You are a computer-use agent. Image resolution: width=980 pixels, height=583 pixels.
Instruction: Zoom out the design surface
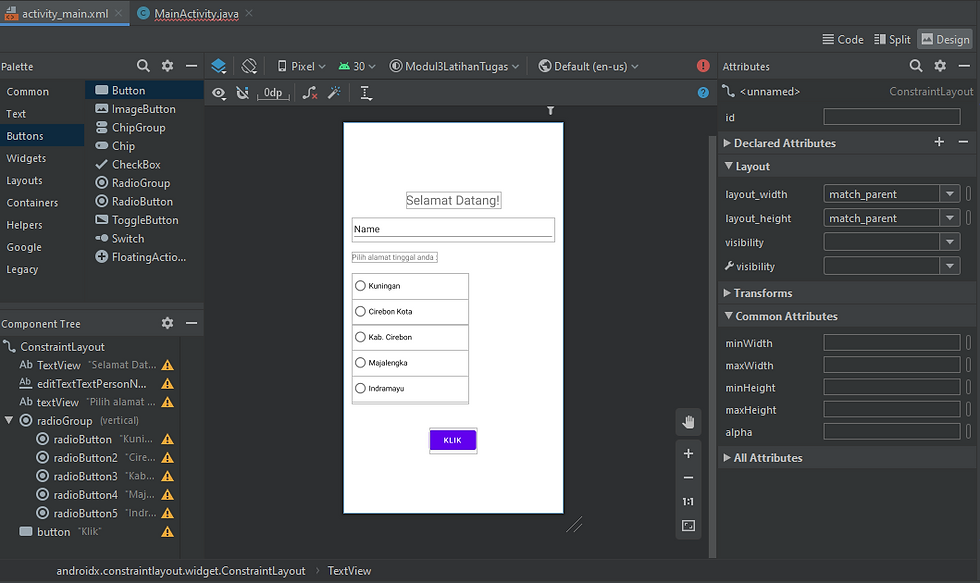coord(688,477)
